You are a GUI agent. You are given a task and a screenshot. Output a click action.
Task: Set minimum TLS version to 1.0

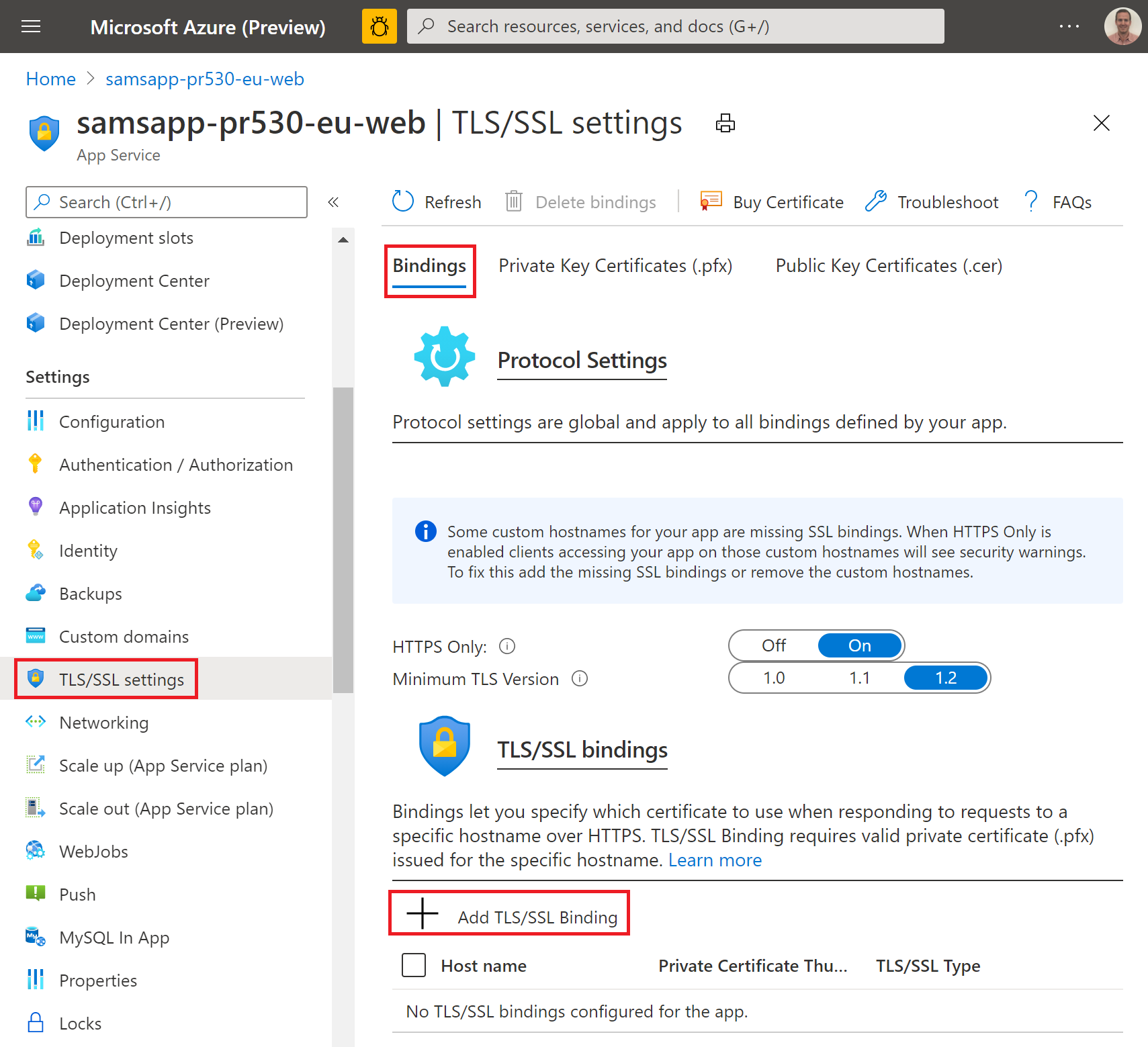click(774, 678)
